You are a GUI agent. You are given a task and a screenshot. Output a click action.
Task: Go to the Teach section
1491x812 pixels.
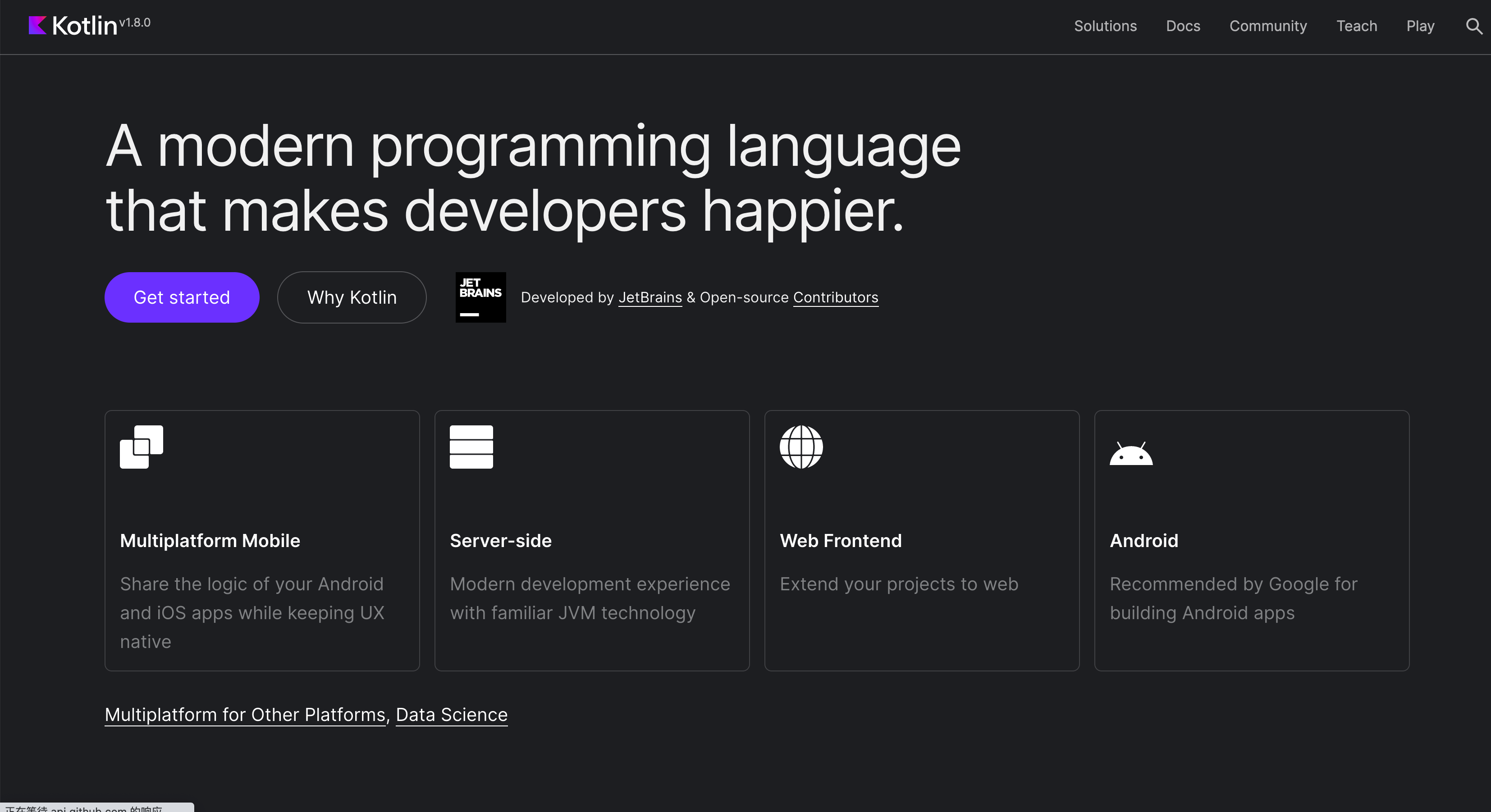coord(1356,26)
